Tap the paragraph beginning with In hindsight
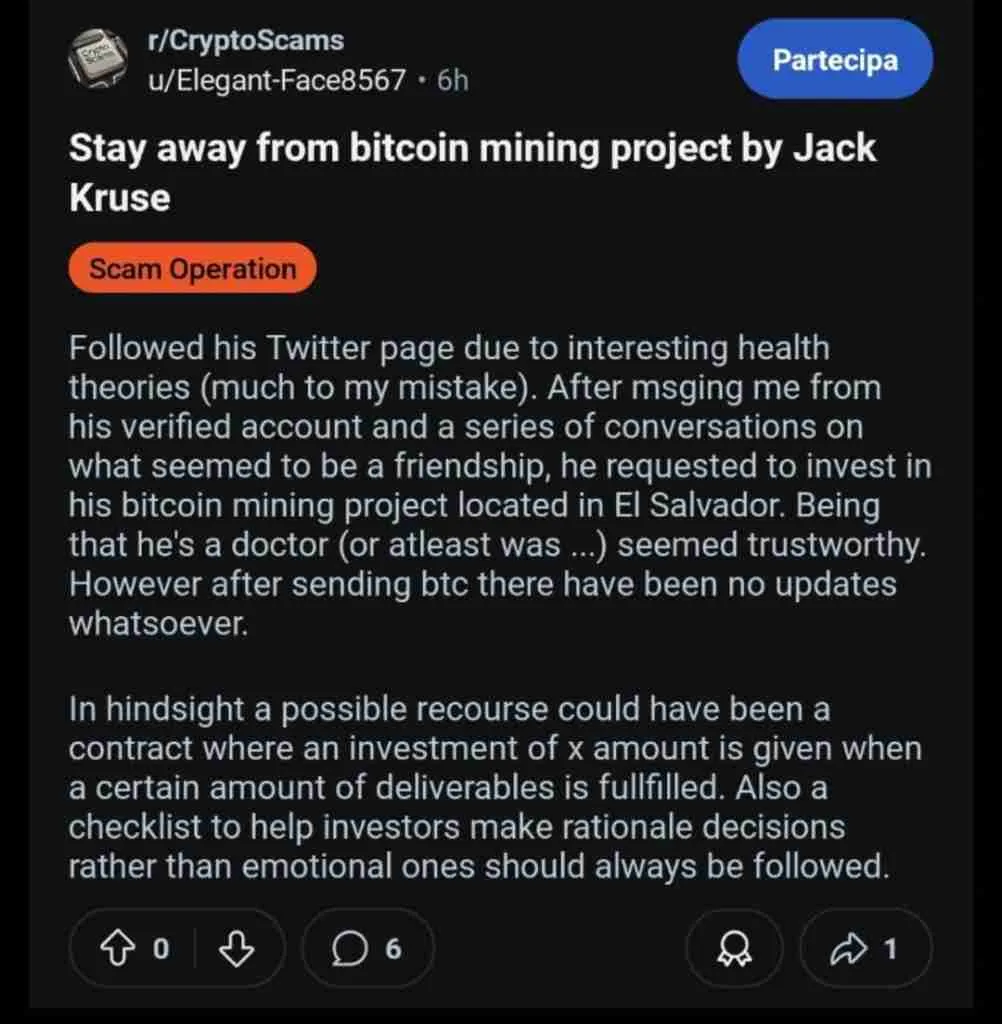1002x1024 pixels. 498,787
